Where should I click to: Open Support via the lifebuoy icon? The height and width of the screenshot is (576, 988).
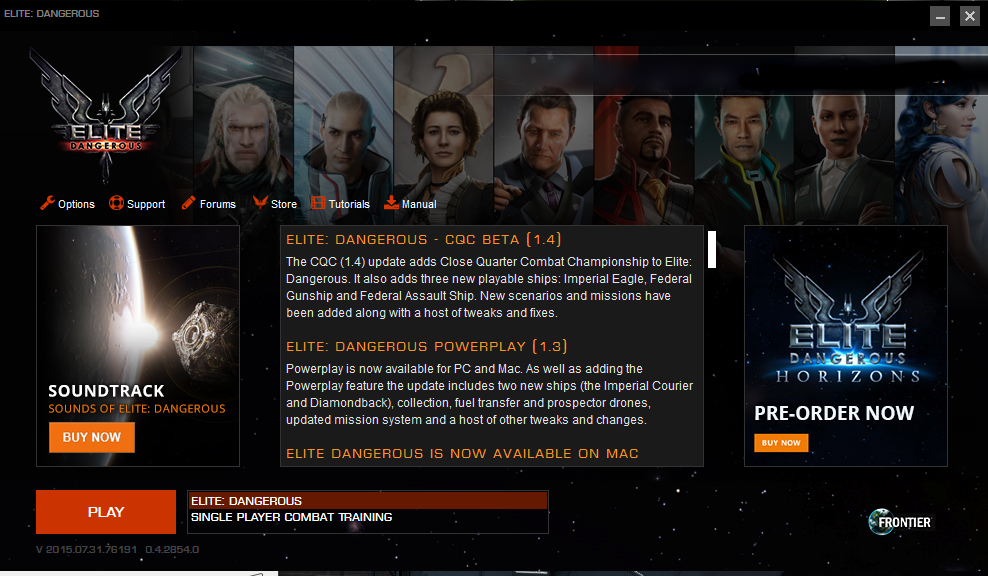(x=116, y=203)
